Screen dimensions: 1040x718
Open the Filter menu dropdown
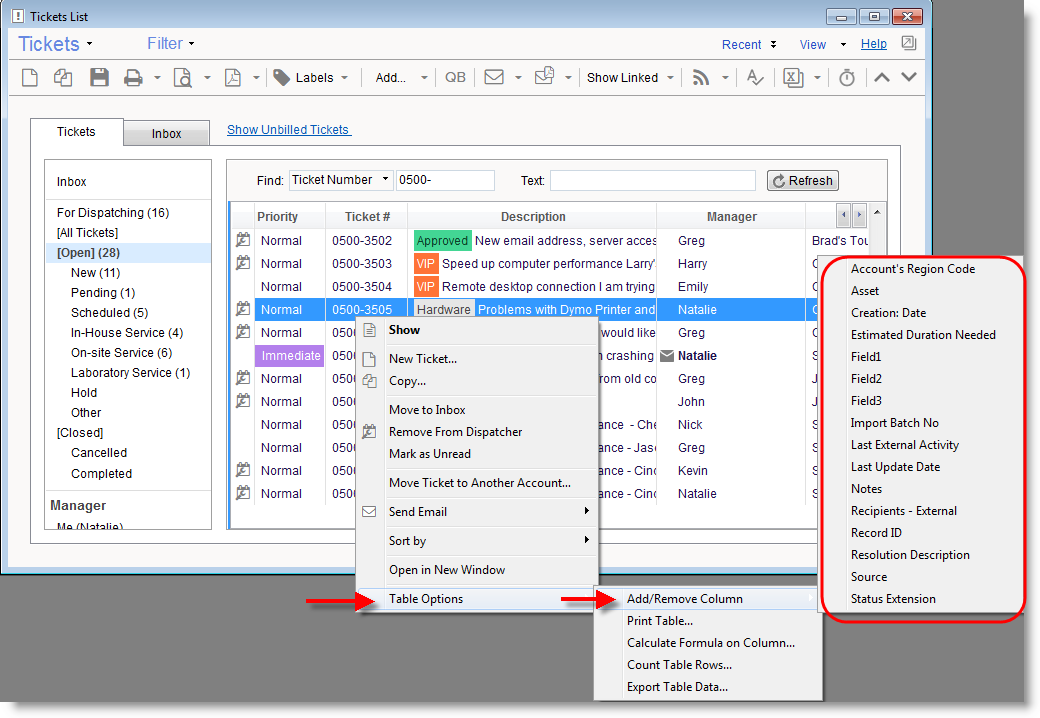pos(170,44)
